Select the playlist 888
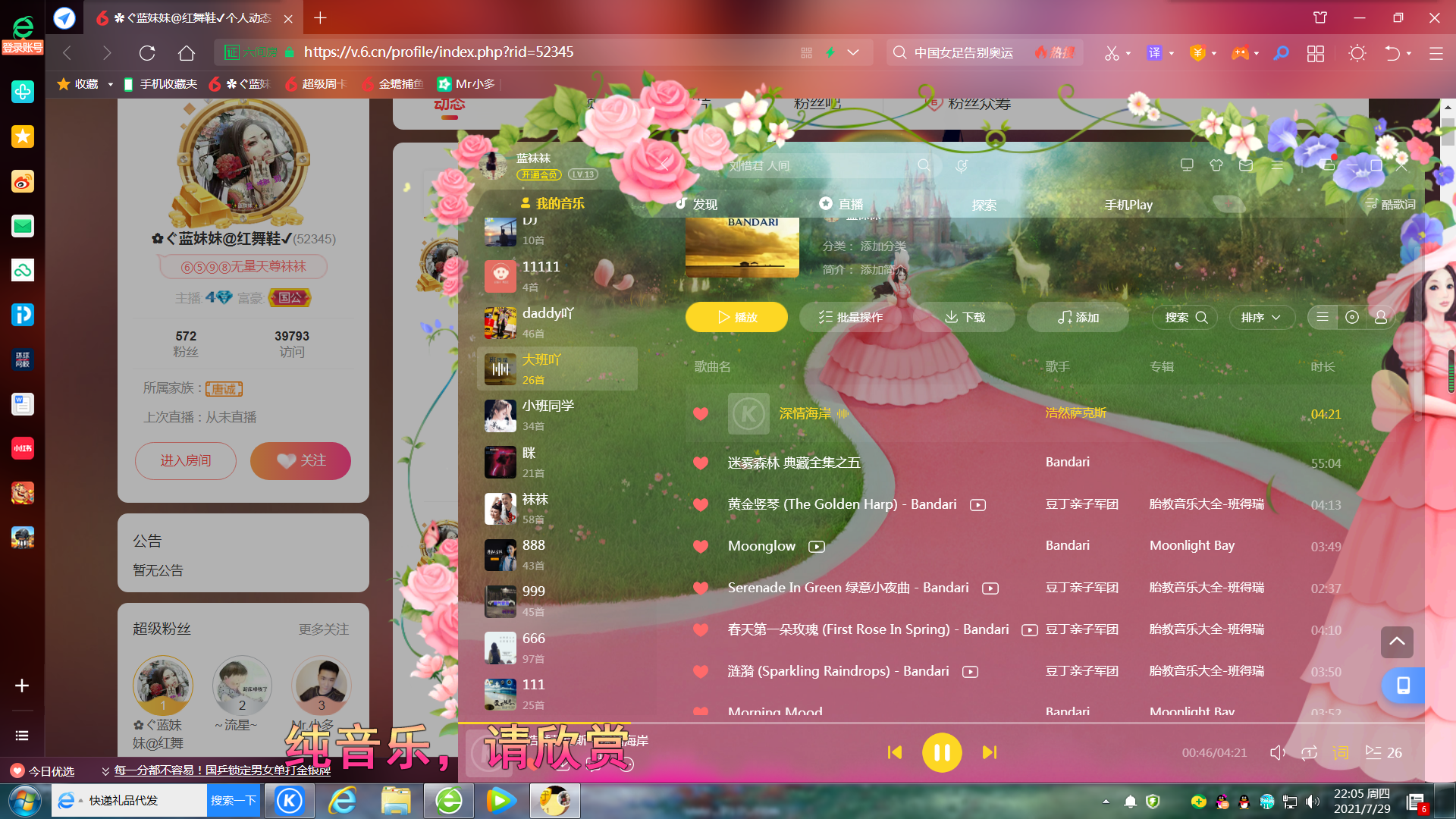Image resolution: width=1456 pixels, height=819 pixels. pos(557,554)
